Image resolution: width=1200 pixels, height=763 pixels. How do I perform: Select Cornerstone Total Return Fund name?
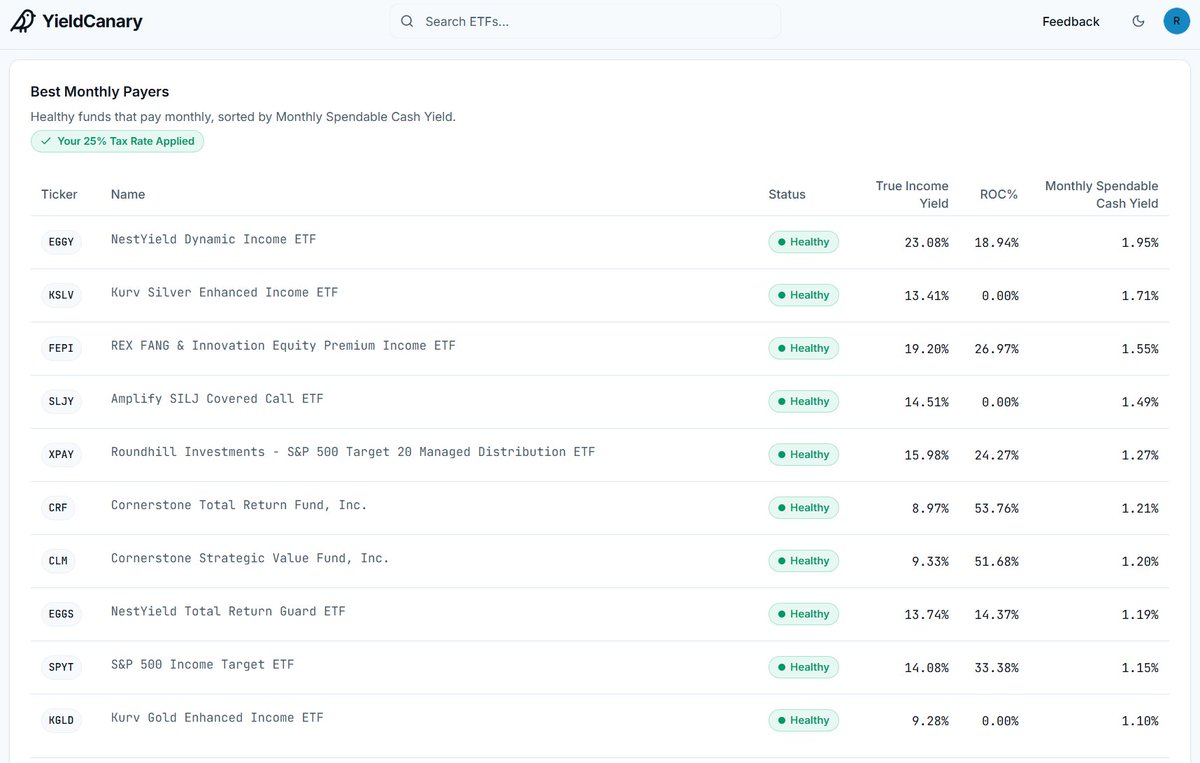239,505
